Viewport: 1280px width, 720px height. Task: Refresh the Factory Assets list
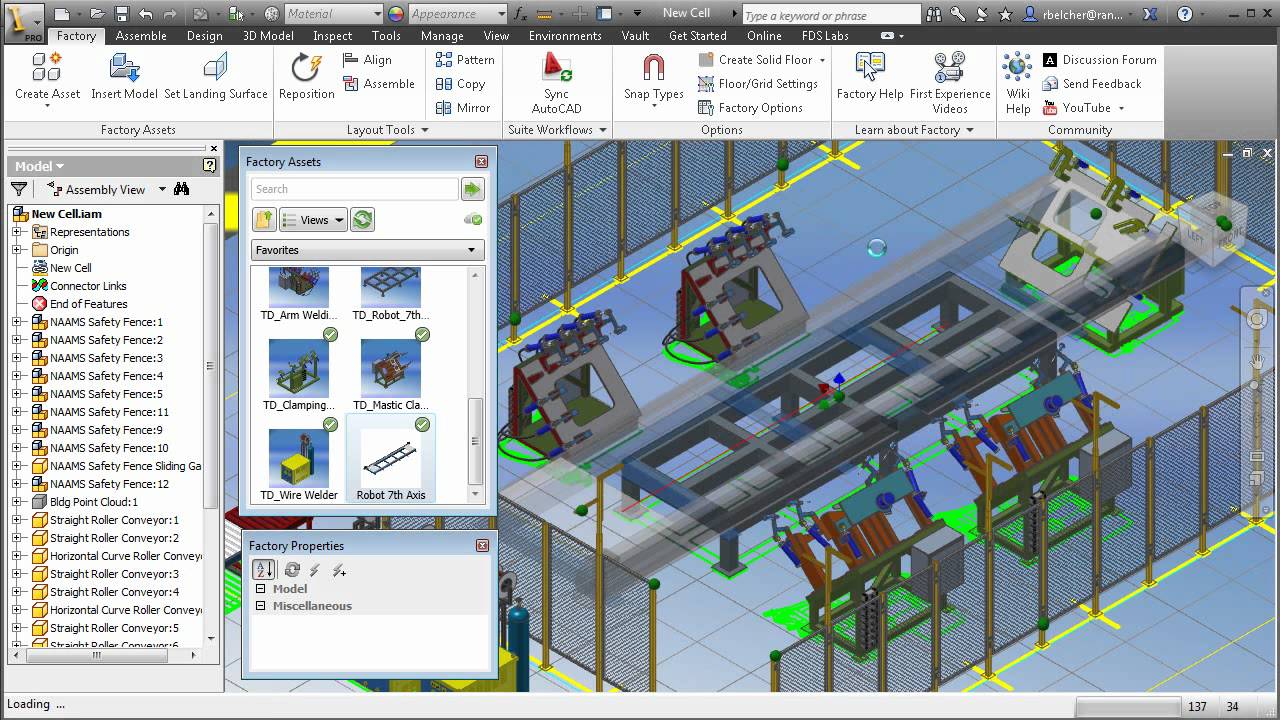click(x=362, y=220)
